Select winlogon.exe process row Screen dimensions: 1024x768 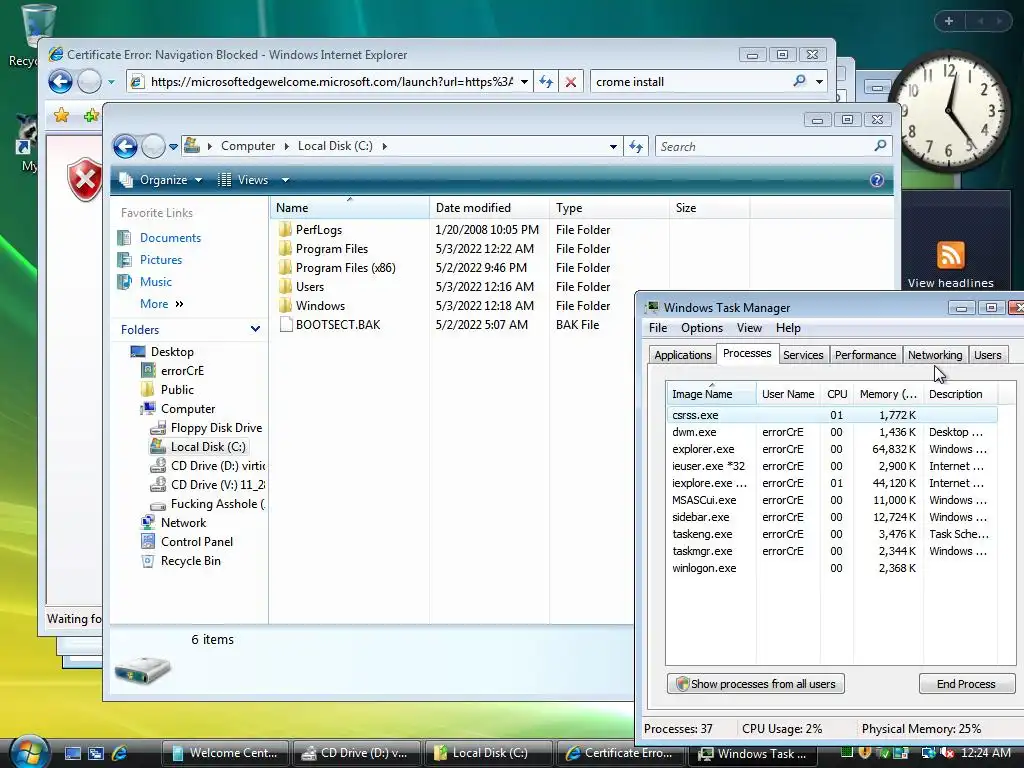[832, 568]
